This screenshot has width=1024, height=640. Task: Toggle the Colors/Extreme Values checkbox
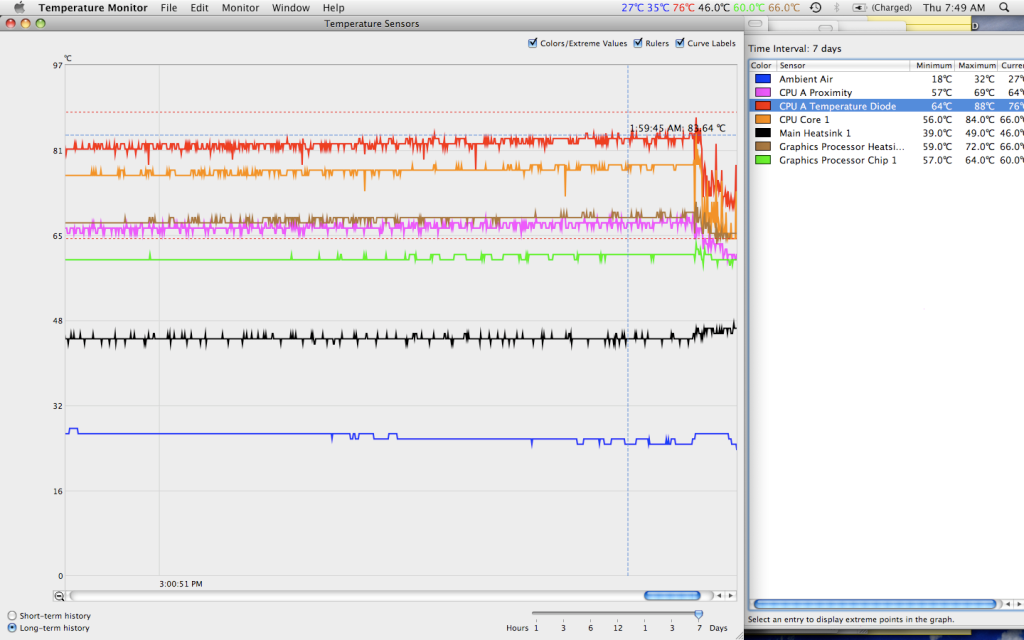[533, 43]
